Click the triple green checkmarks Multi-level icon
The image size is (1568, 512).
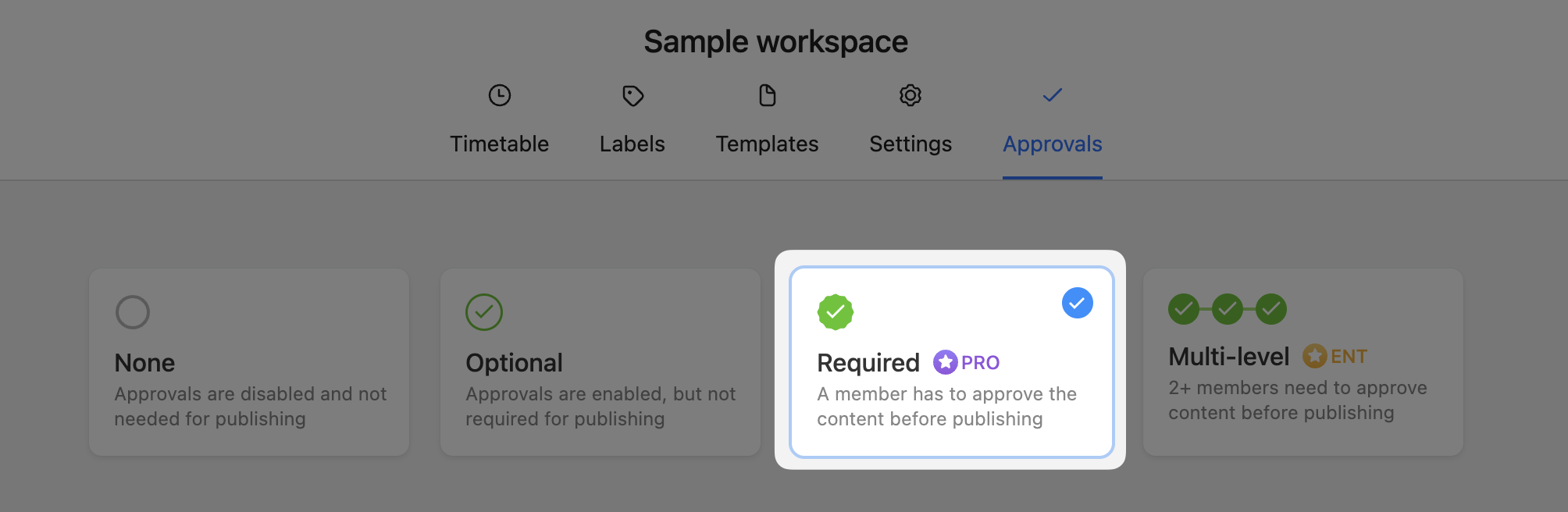tap(1227, 309)
